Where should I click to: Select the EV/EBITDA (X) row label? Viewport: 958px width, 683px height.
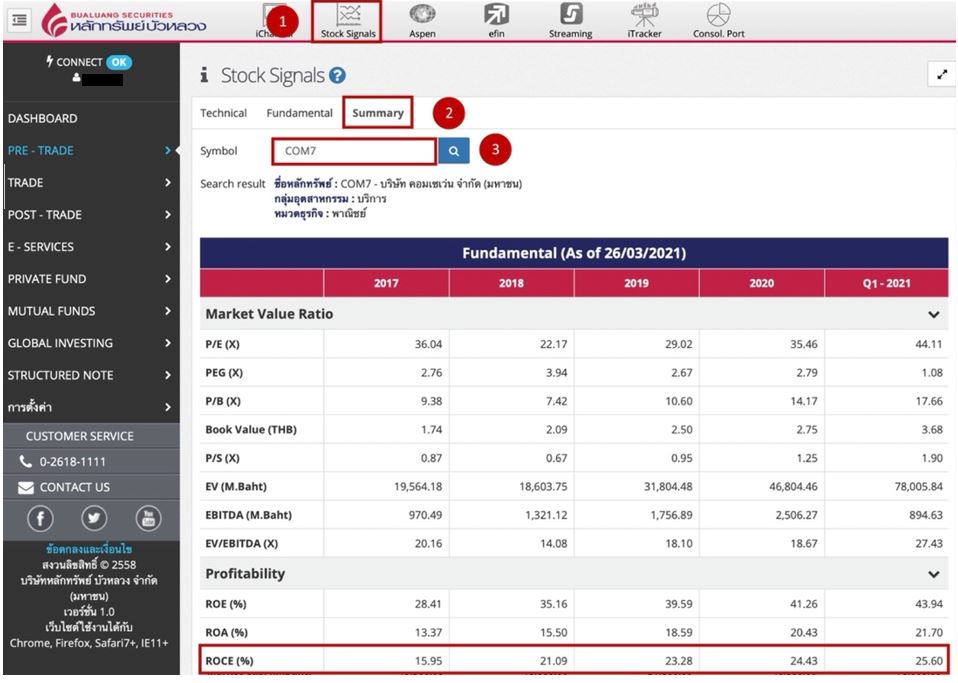[241, 544]
